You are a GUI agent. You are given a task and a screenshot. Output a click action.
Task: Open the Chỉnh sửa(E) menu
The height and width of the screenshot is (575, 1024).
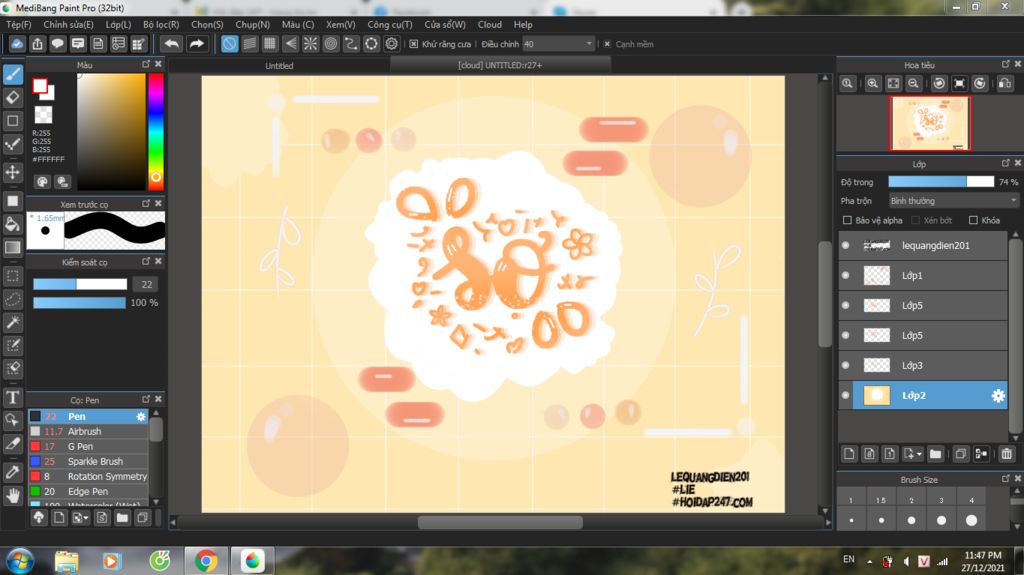(69, 24)
